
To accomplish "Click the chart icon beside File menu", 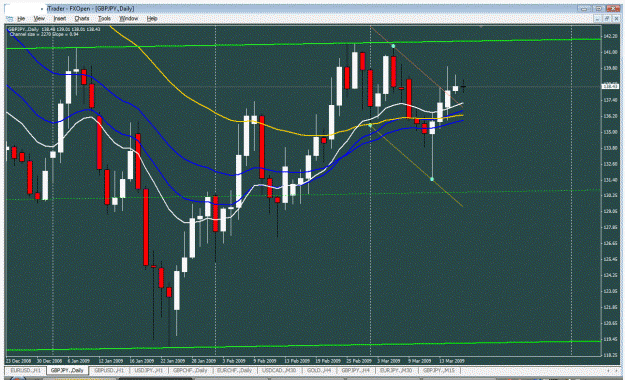I will [x=10, y=19].
